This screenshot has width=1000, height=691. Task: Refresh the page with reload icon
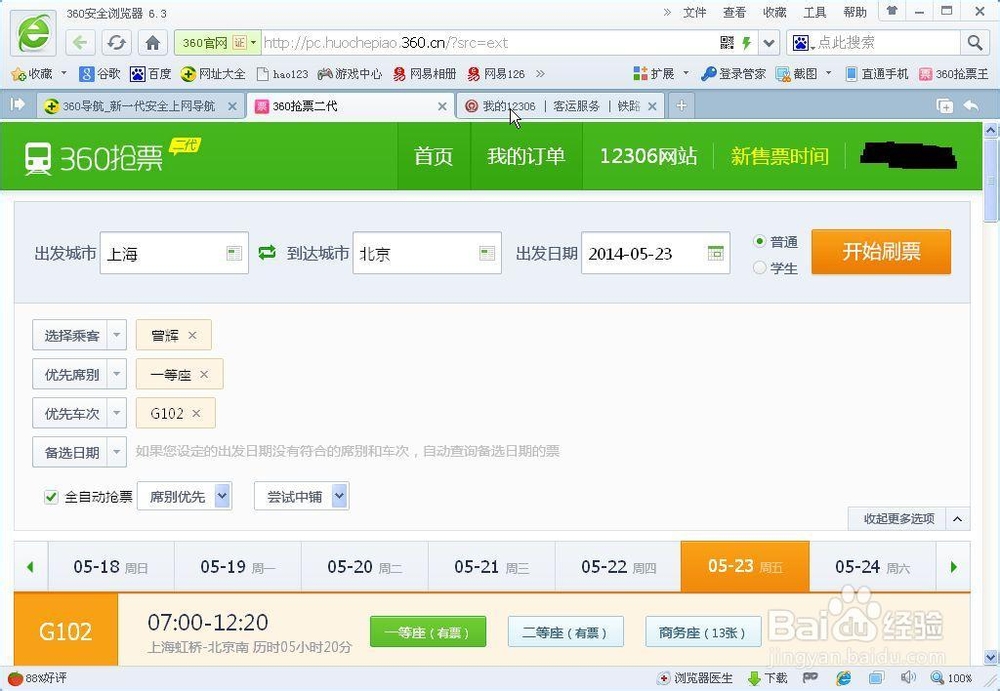click(x=116, y=43)
